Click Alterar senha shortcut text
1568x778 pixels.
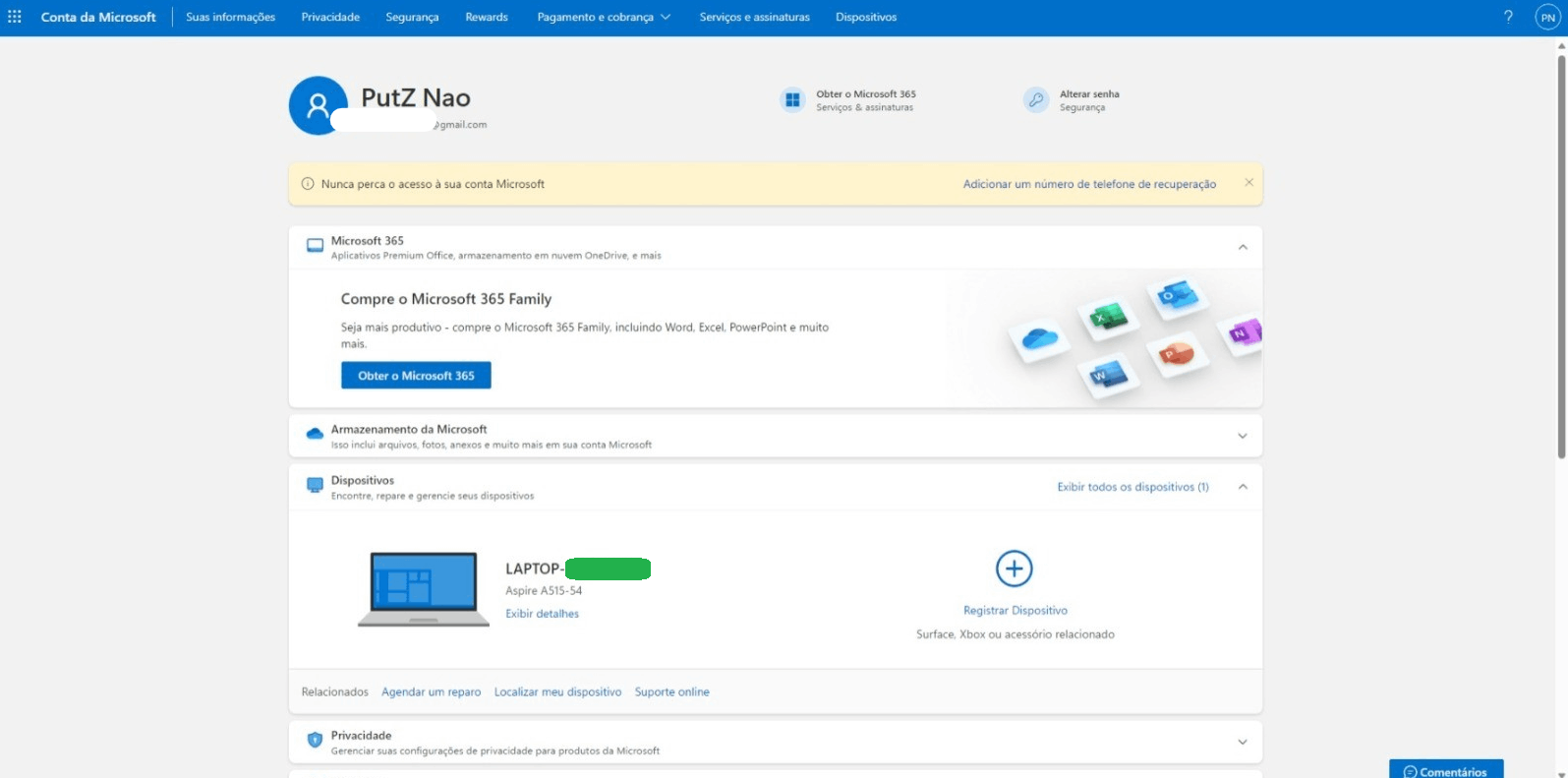[x=1089, y=94]
